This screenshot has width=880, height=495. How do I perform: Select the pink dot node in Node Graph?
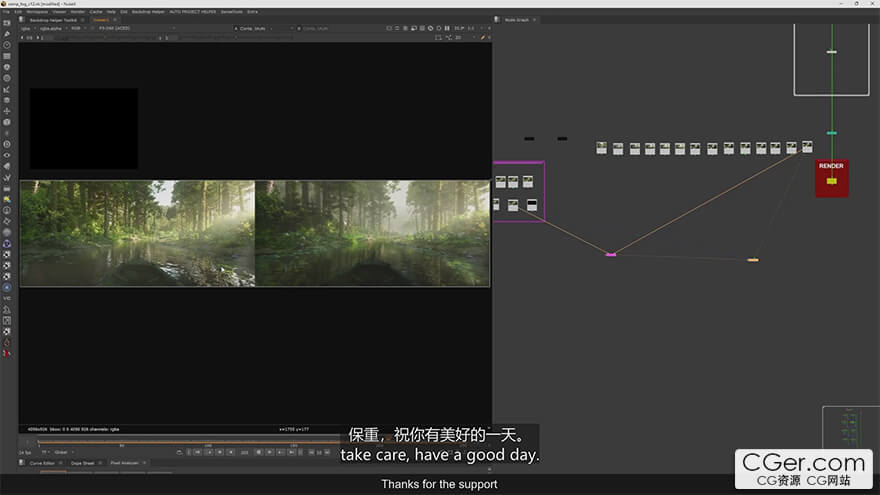(610, 254)
